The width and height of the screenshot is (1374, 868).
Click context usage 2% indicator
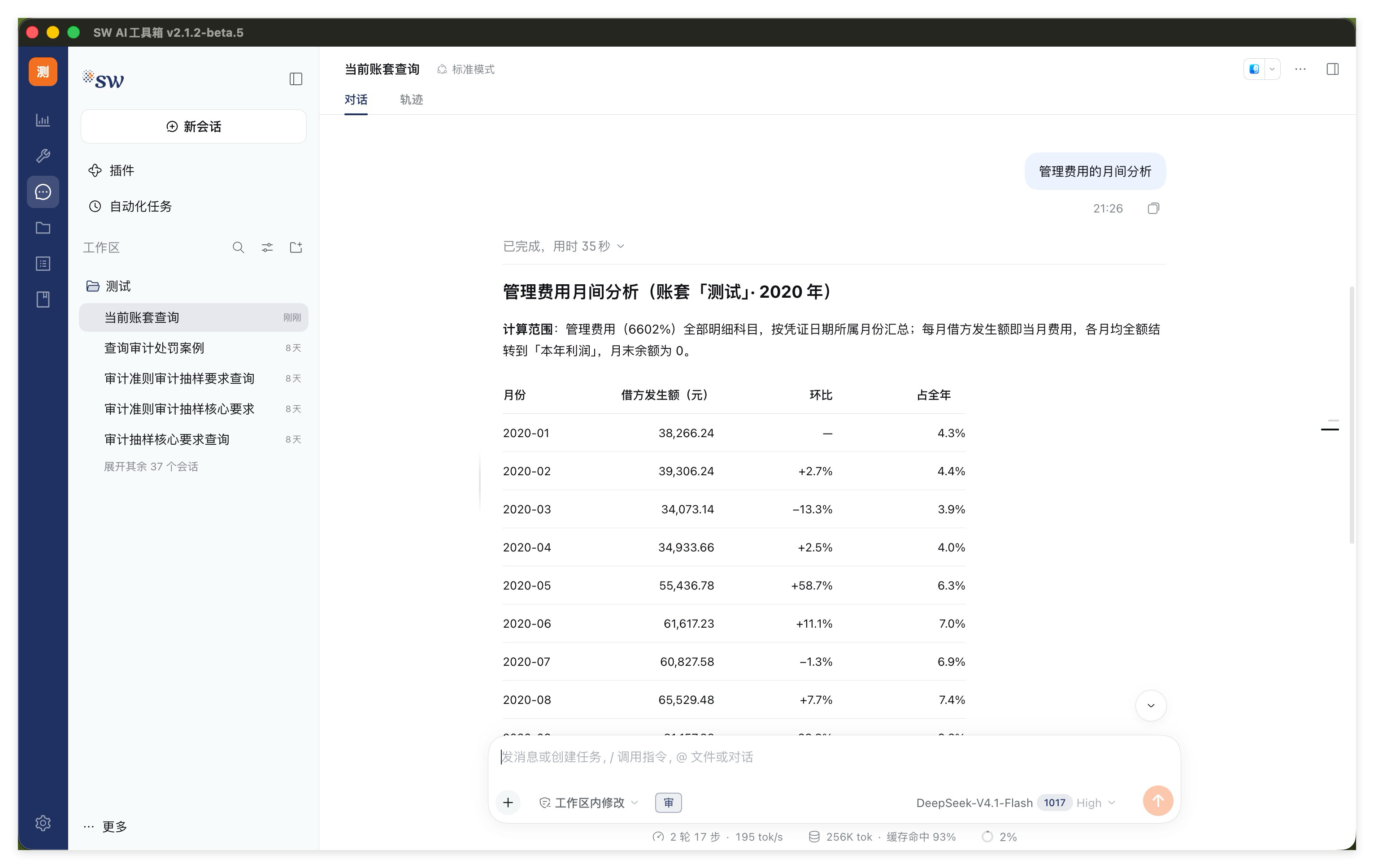(x=999, y=837)
